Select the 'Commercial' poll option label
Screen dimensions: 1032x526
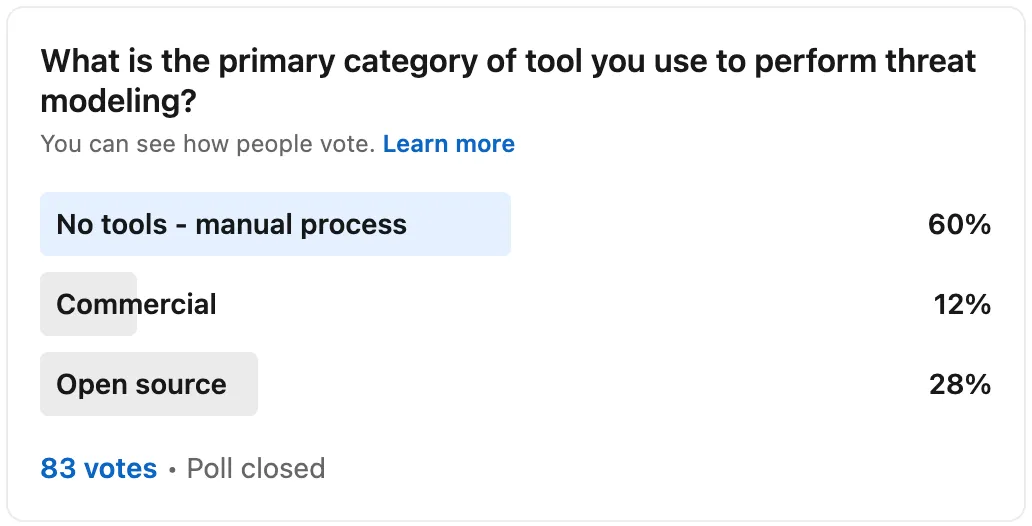tap(136, 304)
